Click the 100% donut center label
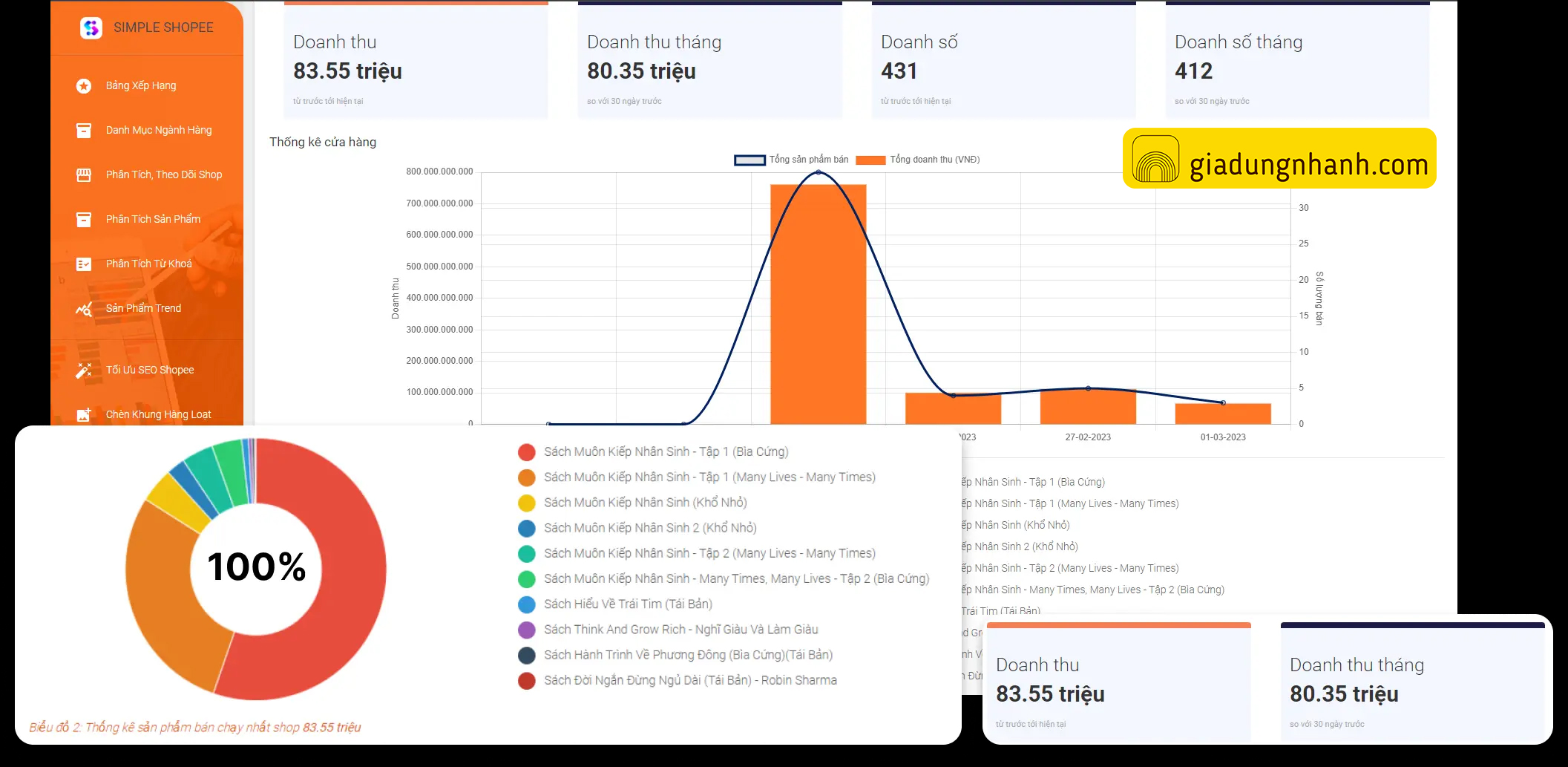The image size is (1568, 767). tap(257, 567)
